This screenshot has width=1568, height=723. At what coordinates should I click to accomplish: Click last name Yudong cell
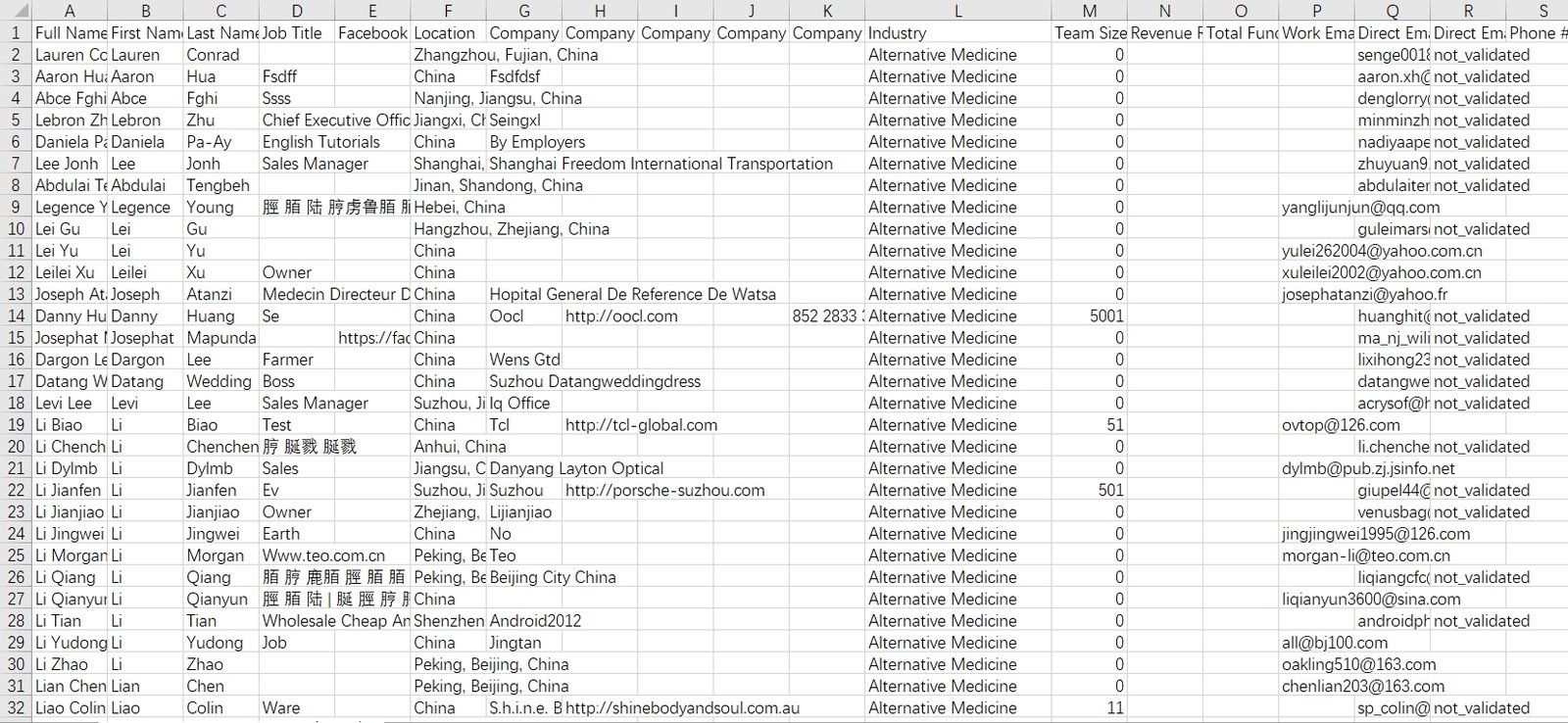pyautogui.click(x=220, y=643)
